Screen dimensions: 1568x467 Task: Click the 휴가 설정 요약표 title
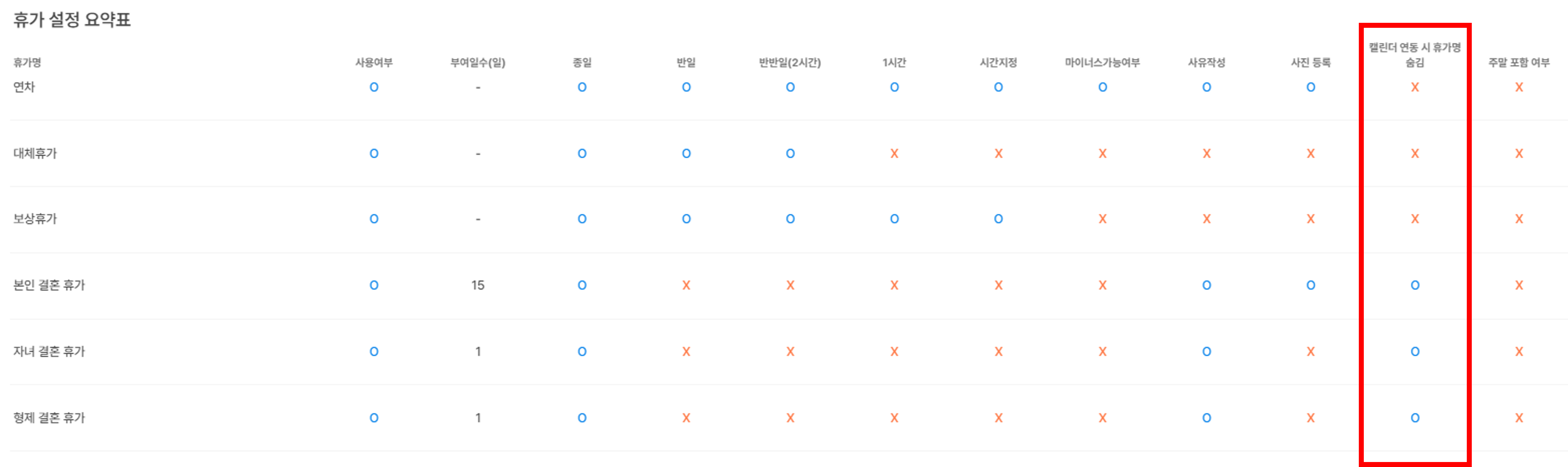72,20
